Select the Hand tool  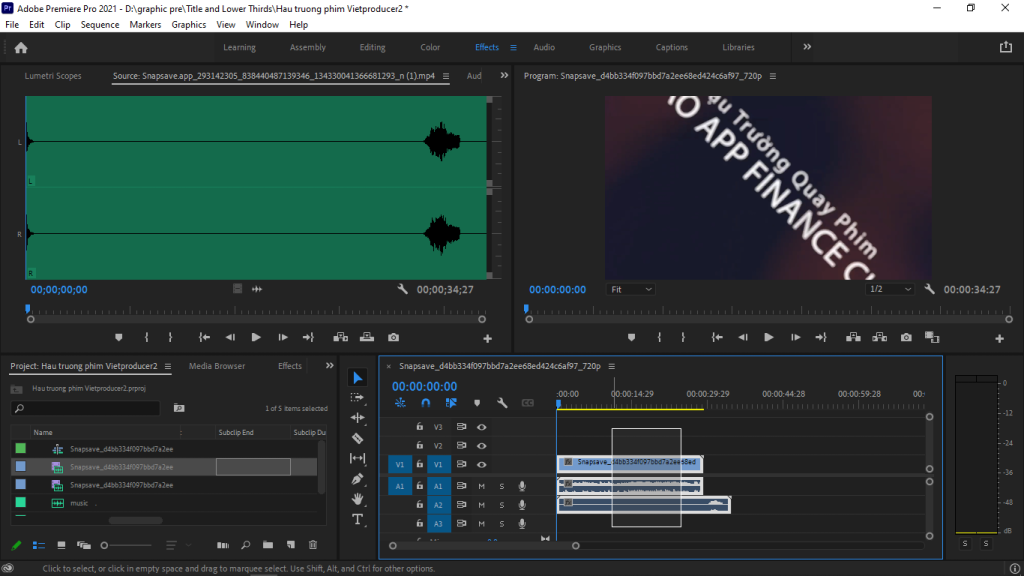pyautogui.click(x=358, y=499)
